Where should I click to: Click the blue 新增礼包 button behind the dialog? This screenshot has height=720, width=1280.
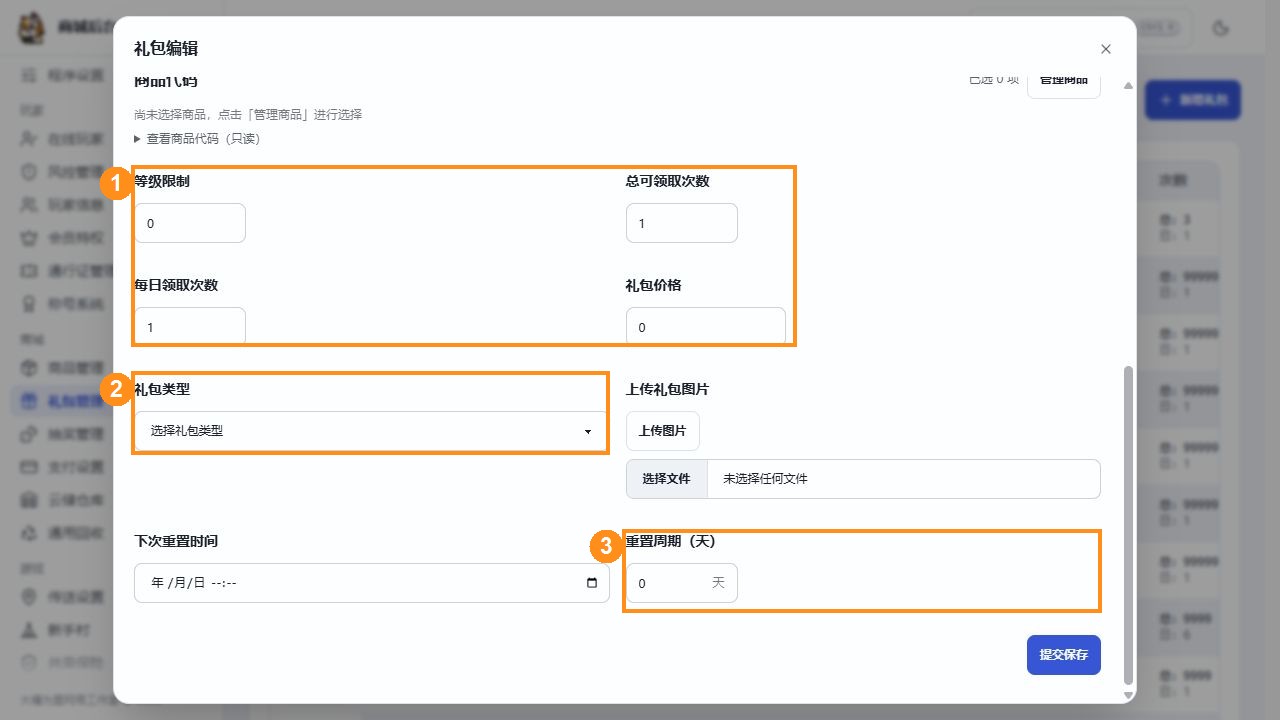[x=1193, y=100]
